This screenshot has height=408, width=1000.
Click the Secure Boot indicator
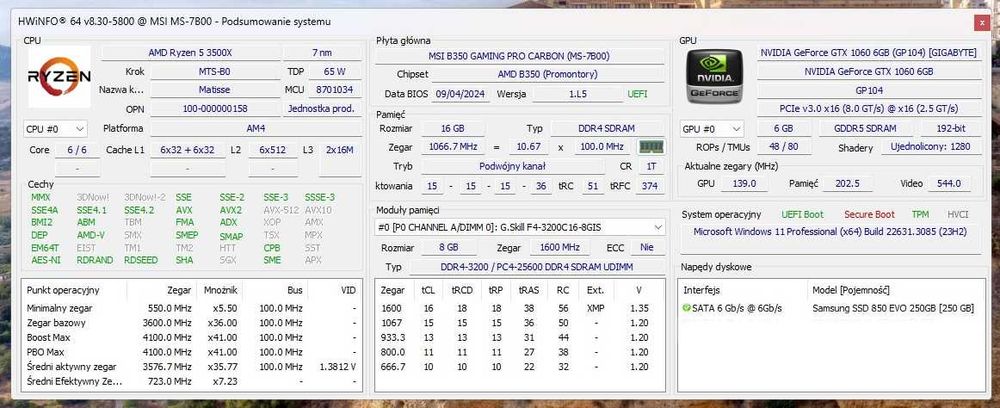[869, 215]
